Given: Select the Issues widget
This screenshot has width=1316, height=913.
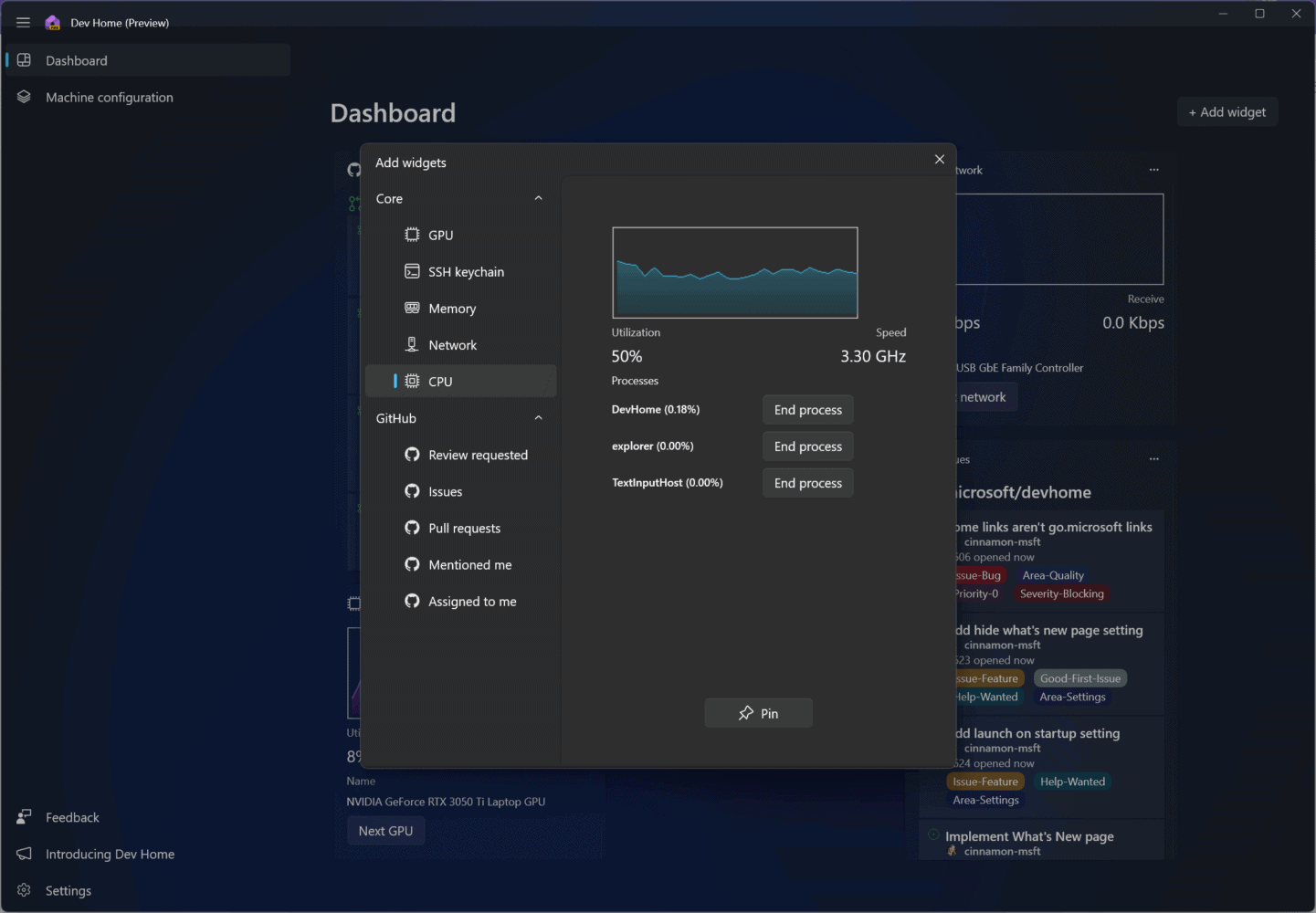Looking at the screenshot, I should 460,491.
